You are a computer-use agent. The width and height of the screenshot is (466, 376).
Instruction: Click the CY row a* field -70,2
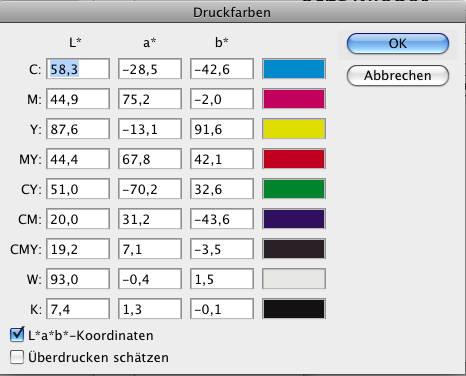point(150,189)
